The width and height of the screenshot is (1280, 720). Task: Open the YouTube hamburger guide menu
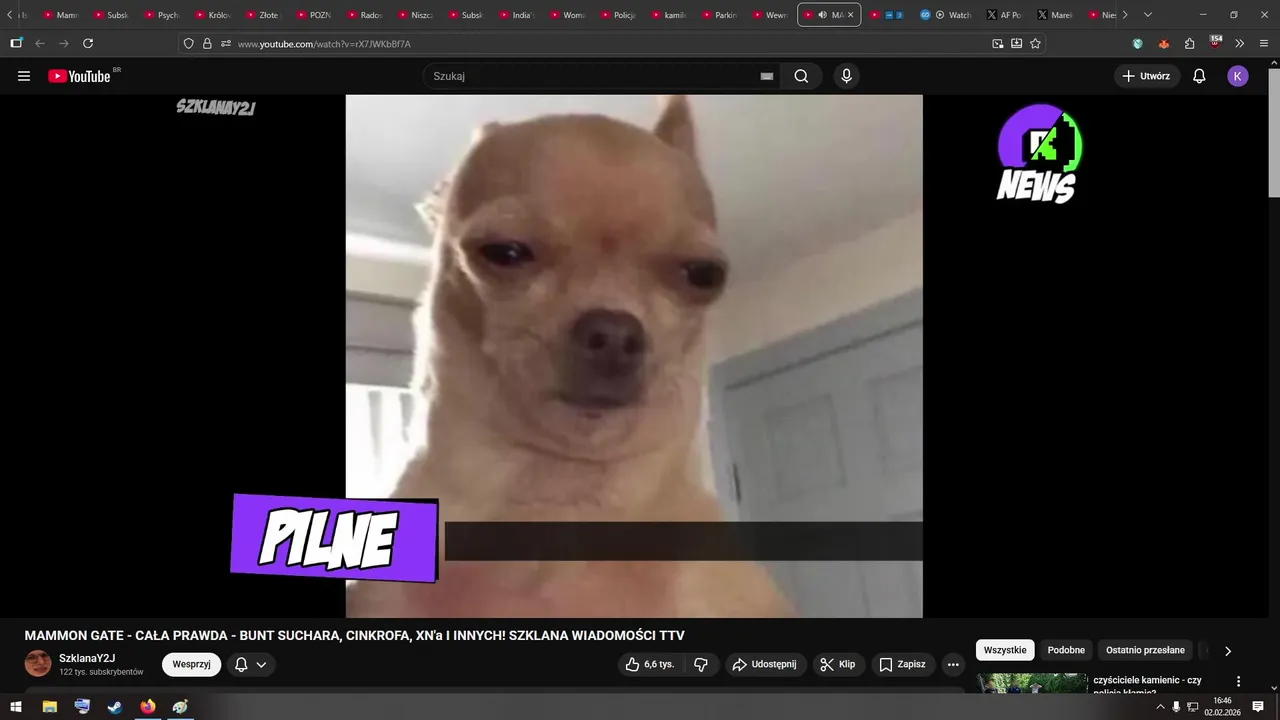[24, 76]
